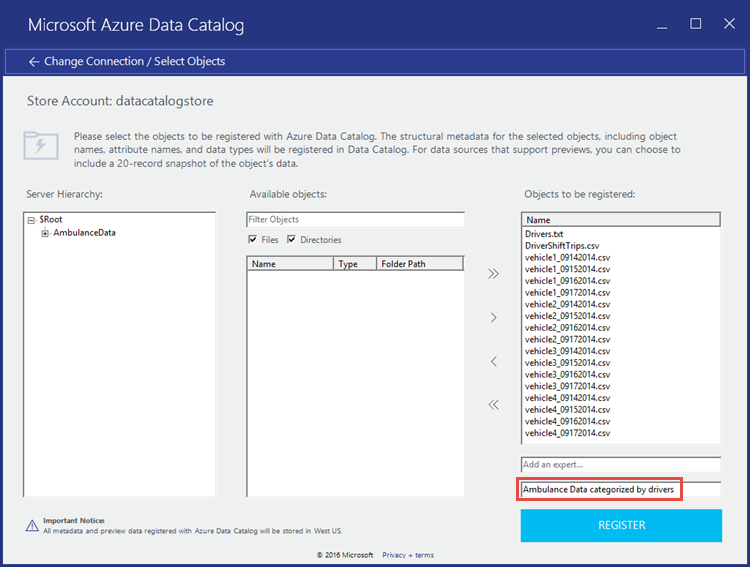Collapse the $Root tree node

click(32, 220)
